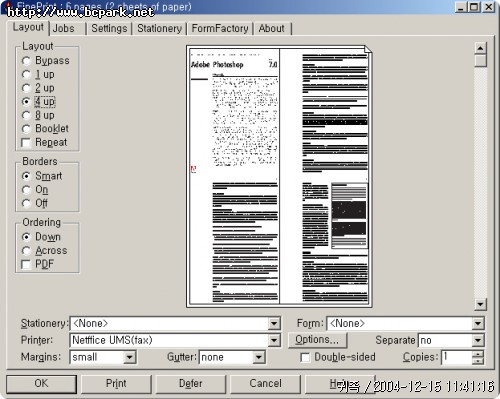This screenshot has width=500, height=399.
Task: Switch to the Jobs tab
Action: (x=64, y=28)
